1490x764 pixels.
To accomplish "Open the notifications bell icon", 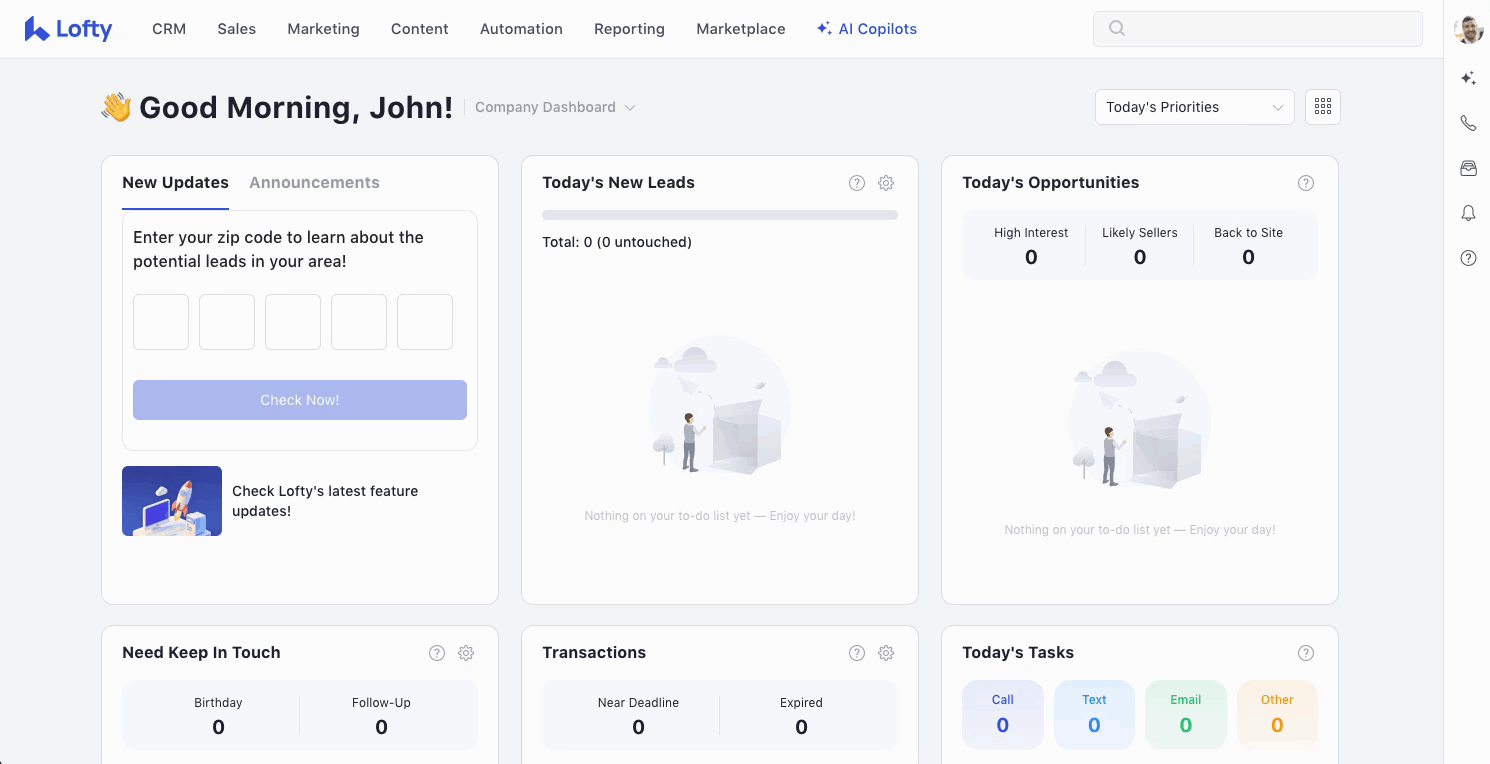I will coord(1468,213).
